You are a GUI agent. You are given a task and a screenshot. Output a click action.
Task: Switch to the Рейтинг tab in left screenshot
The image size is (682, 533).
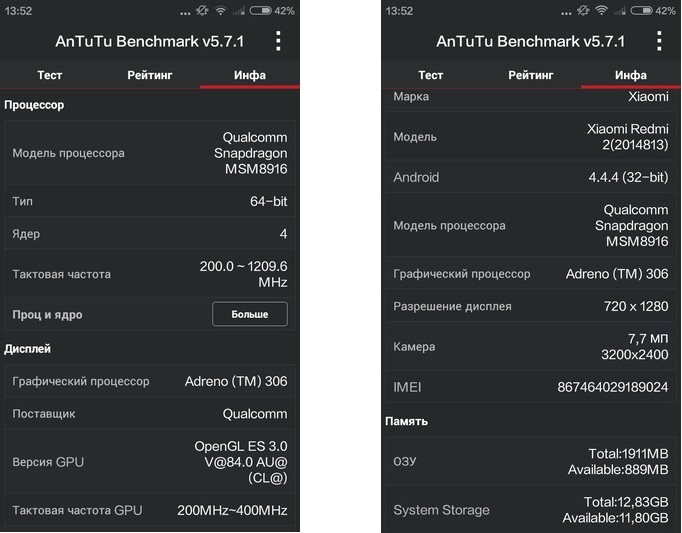[150, 75]
